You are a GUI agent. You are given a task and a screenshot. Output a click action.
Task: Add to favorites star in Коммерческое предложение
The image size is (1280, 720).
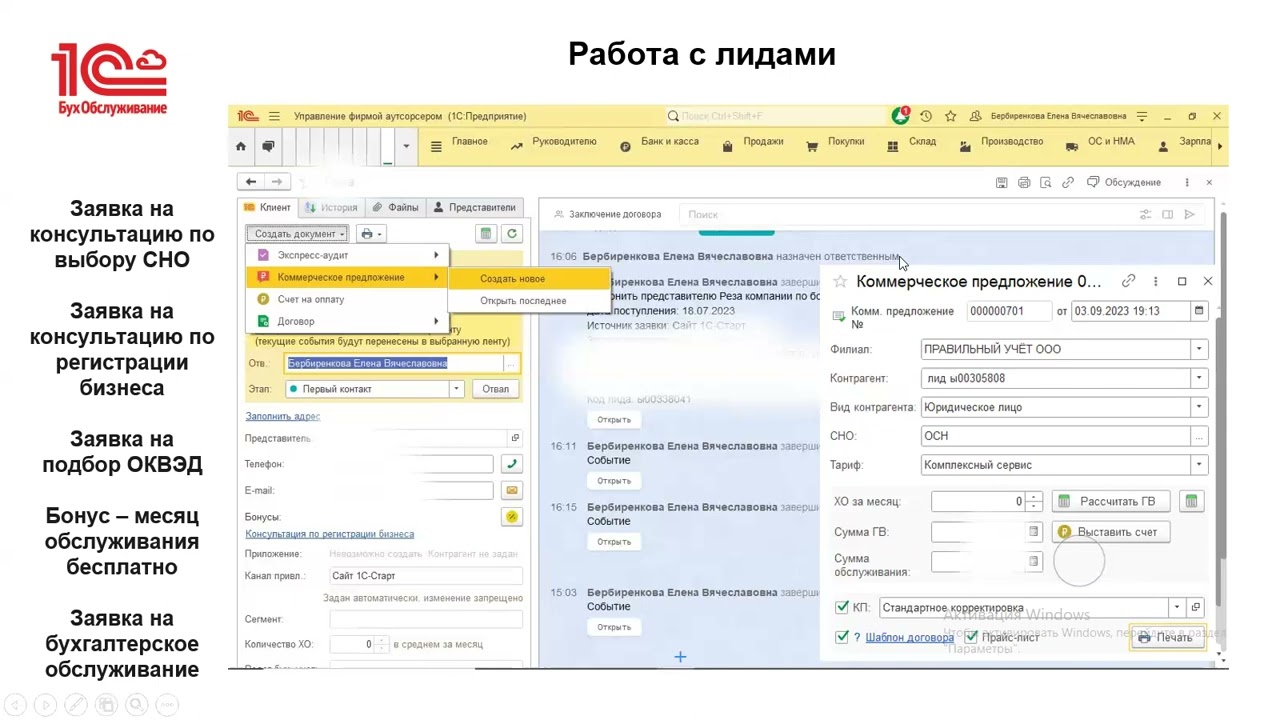click(x=840, y=282)
